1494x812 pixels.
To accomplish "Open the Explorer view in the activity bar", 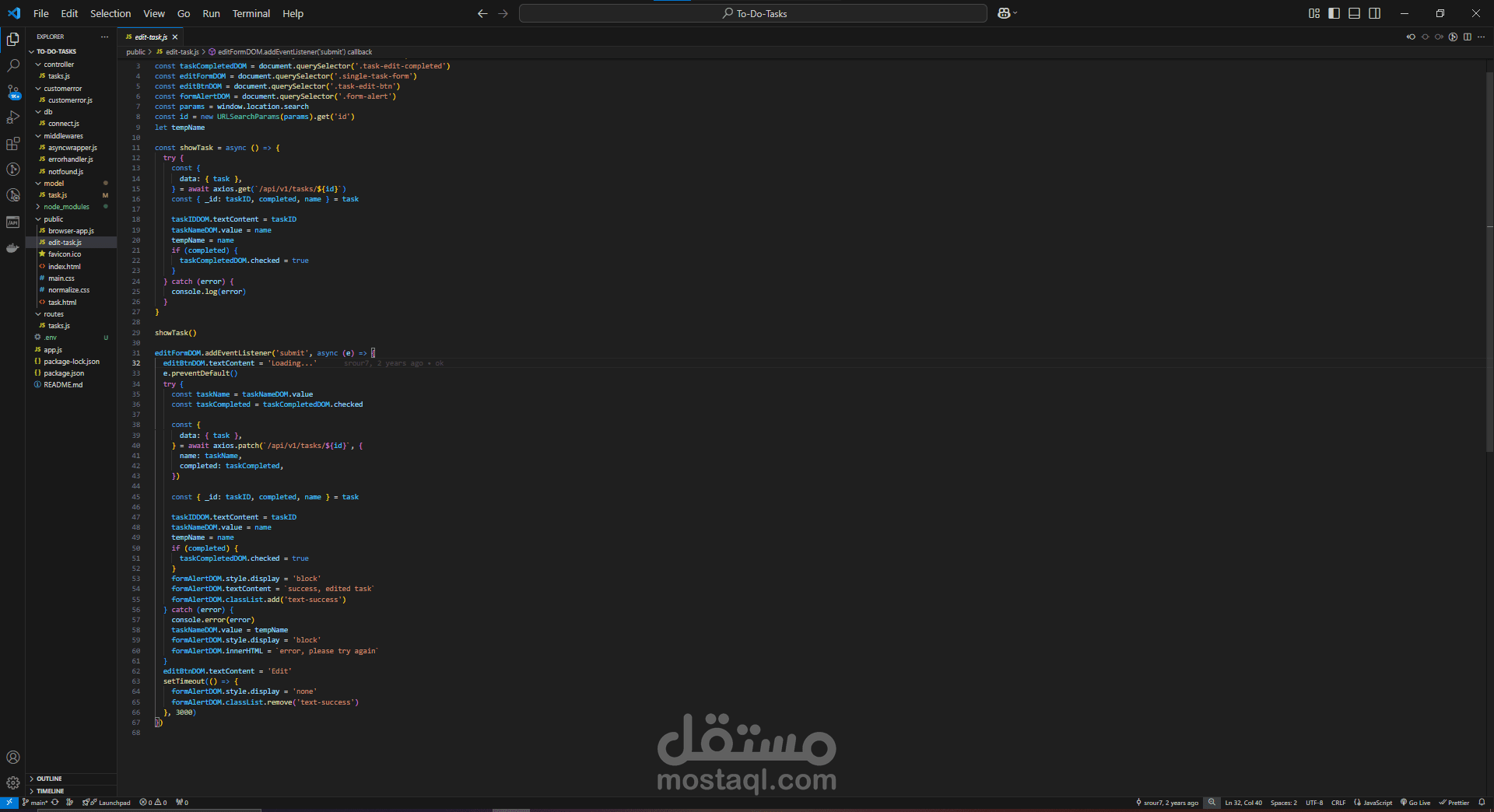I will [12, 39].
